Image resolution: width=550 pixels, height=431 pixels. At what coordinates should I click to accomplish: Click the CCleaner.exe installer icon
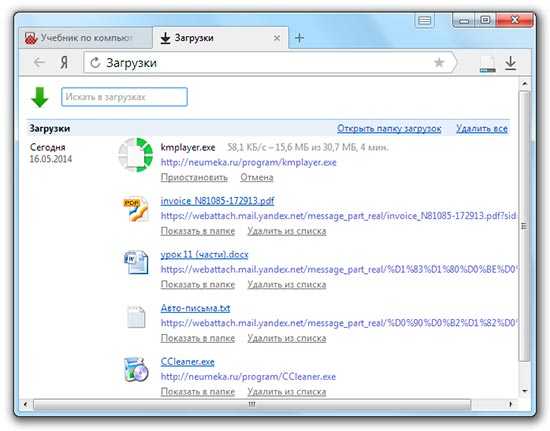[136, 369]
